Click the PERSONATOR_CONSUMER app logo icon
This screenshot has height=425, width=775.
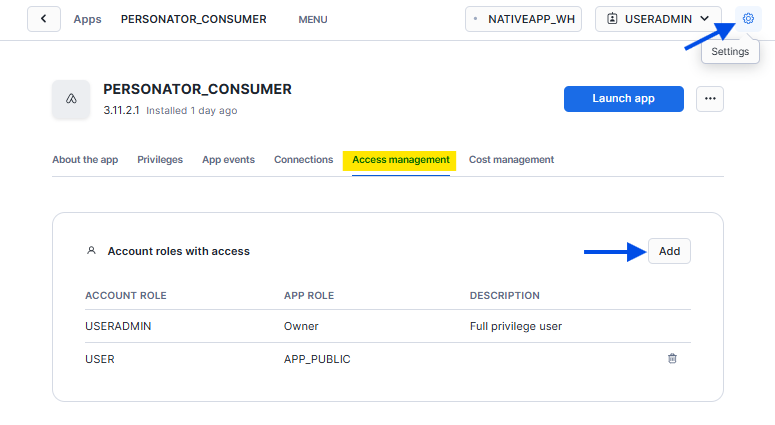coord(71,99)
